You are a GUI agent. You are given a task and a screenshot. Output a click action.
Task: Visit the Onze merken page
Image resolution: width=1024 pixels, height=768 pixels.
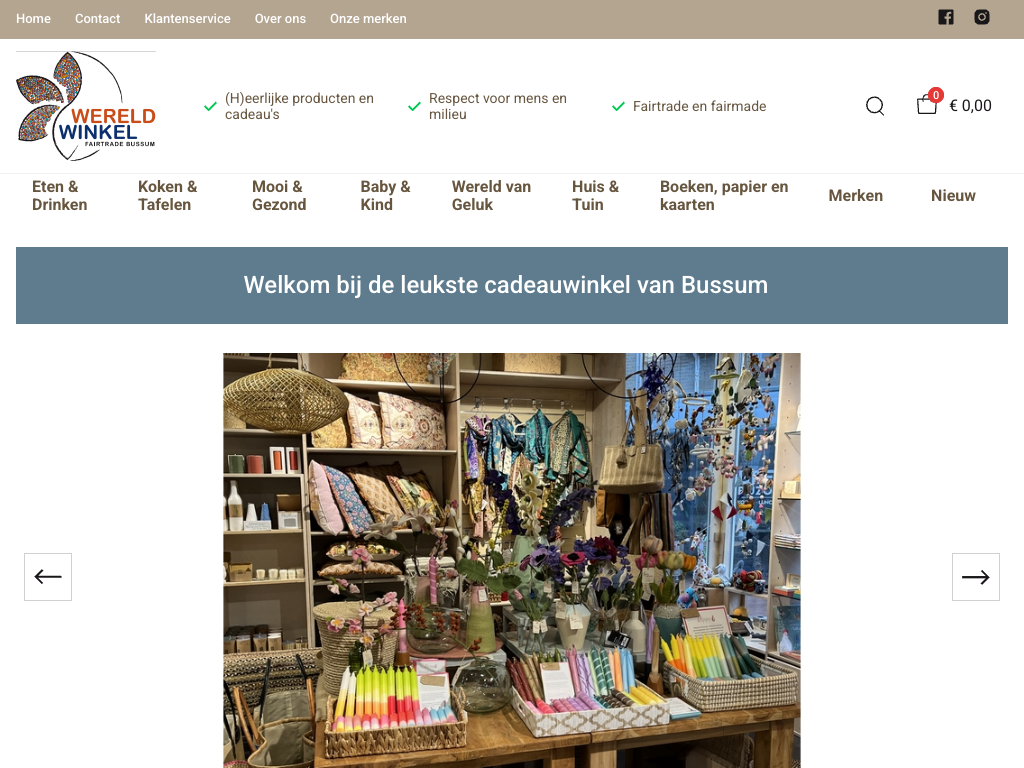pos(368,19)
